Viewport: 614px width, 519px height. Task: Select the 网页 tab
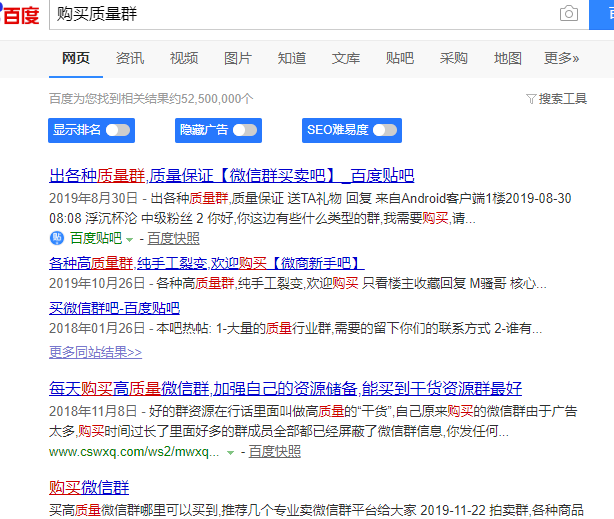point(76,58)
